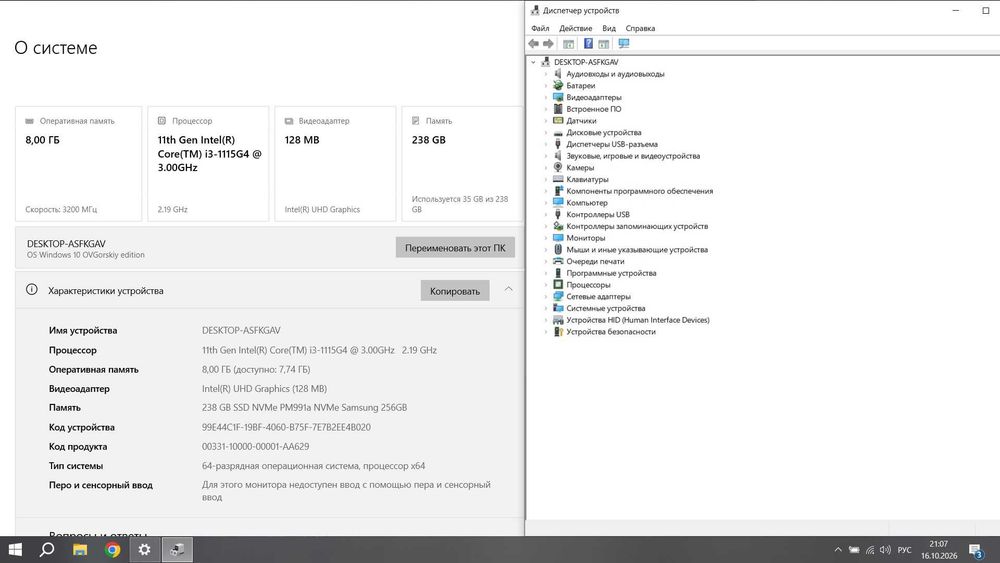This screenshot has width=1000, height=563.
Task: Click the Копировать button
Action: tap(455, 291)
